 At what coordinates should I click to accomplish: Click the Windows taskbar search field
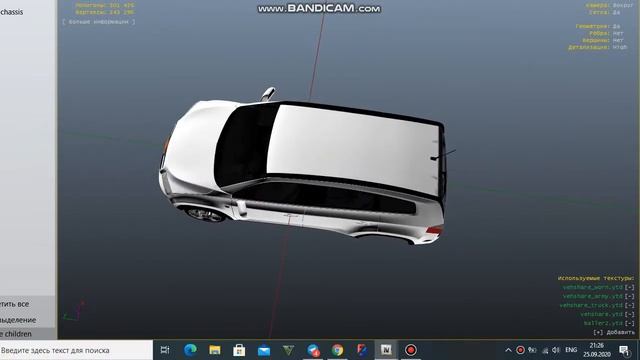(76, 350)
